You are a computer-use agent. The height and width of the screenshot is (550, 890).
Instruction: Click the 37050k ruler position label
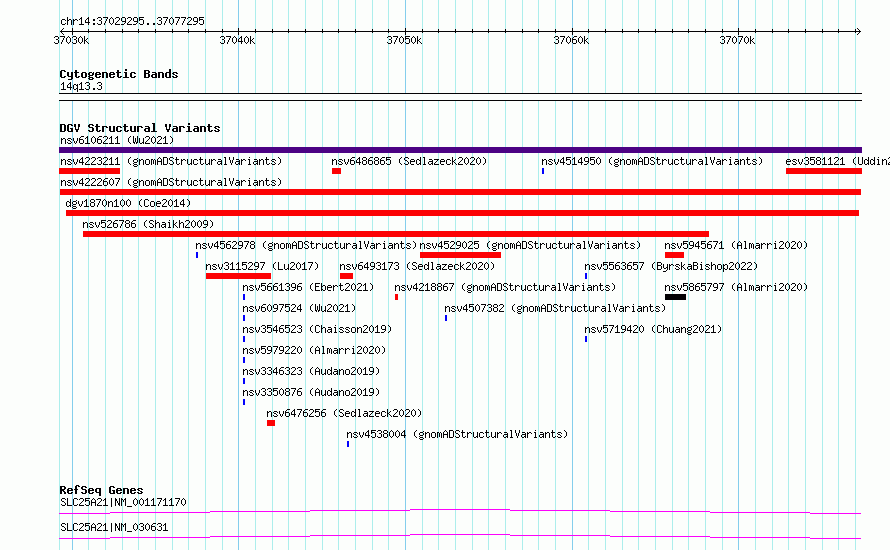point(404,40)
